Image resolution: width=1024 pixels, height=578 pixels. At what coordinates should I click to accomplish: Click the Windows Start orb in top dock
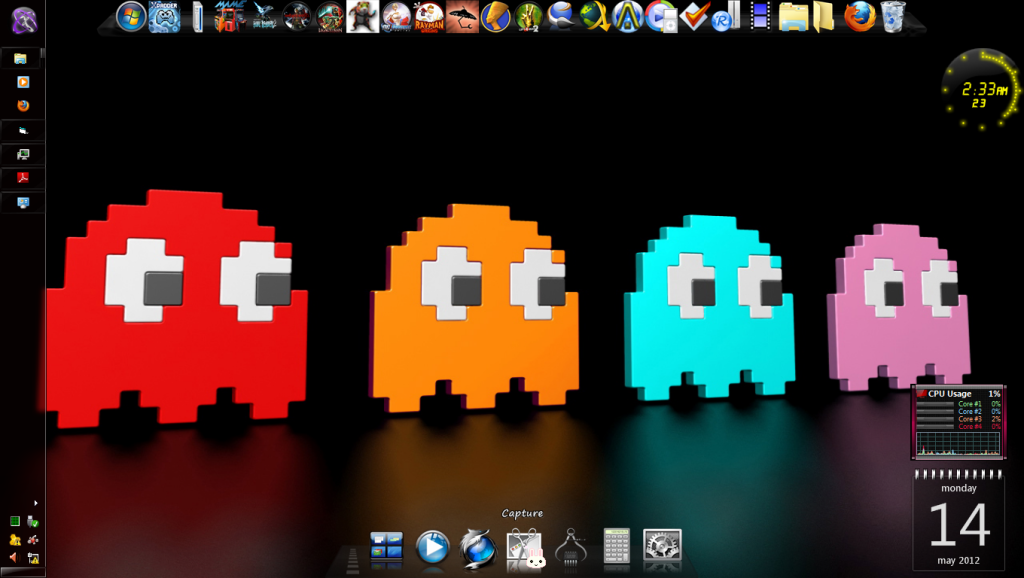(x=131, y=16)
